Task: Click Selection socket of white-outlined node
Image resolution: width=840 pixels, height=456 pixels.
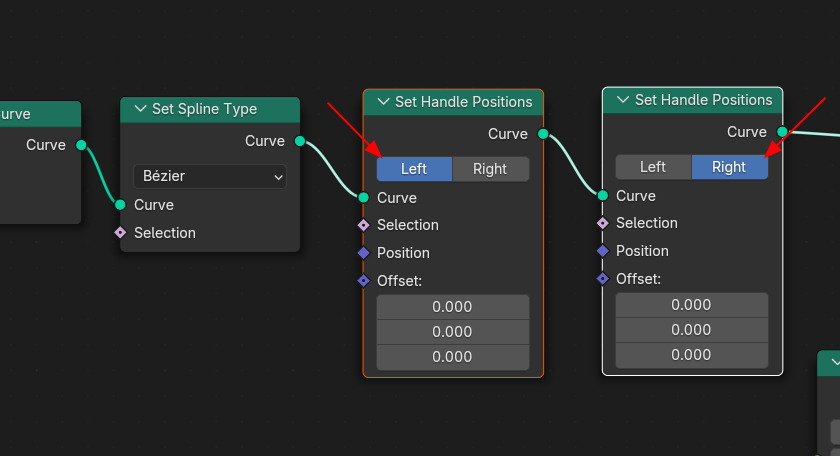Action: (603, 223)
